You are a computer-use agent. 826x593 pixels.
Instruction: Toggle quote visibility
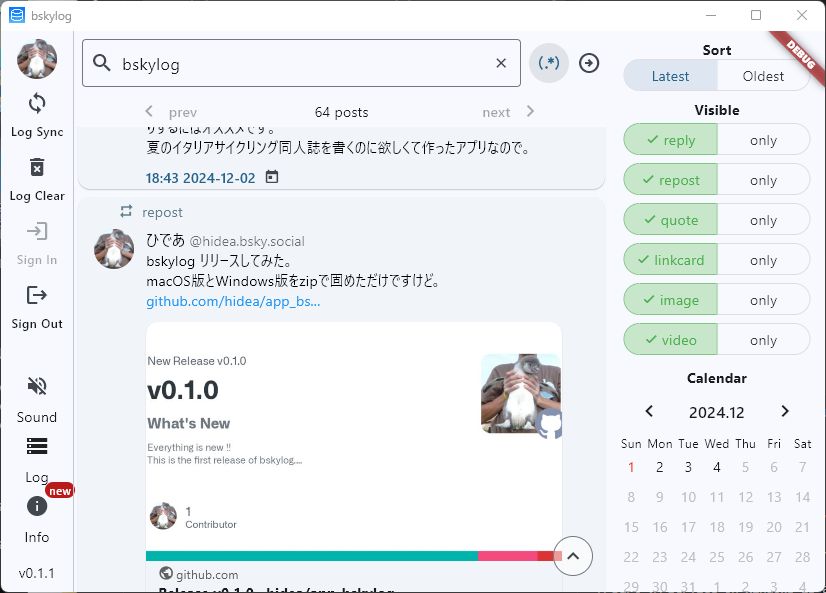click(x=671, y=220)
